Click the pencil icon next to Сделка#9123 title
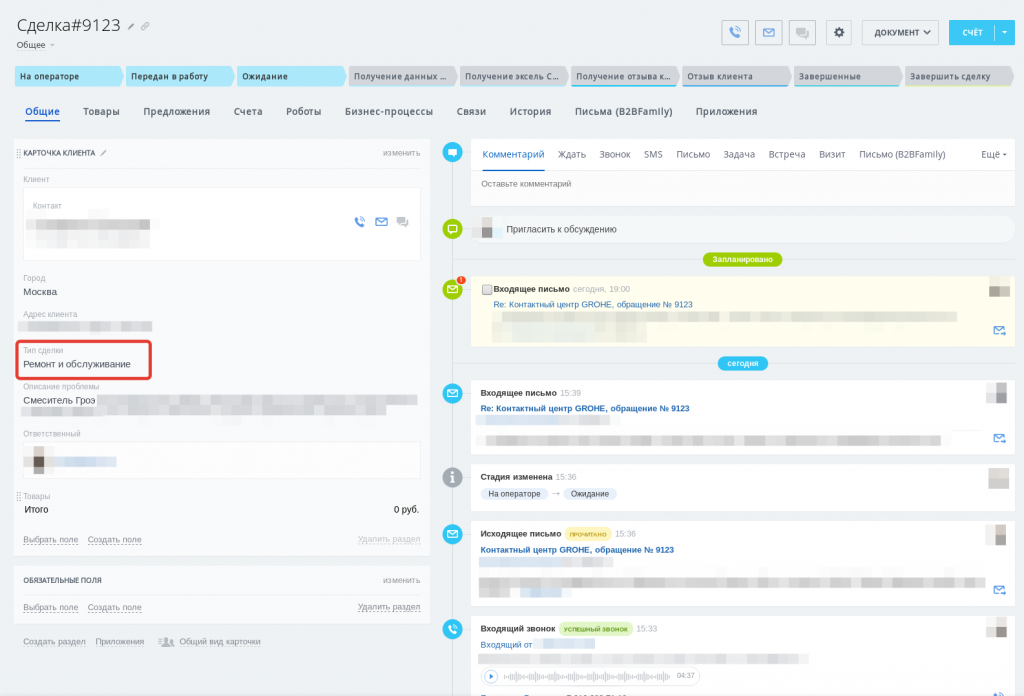1024x696 pixels. point(131,27)
